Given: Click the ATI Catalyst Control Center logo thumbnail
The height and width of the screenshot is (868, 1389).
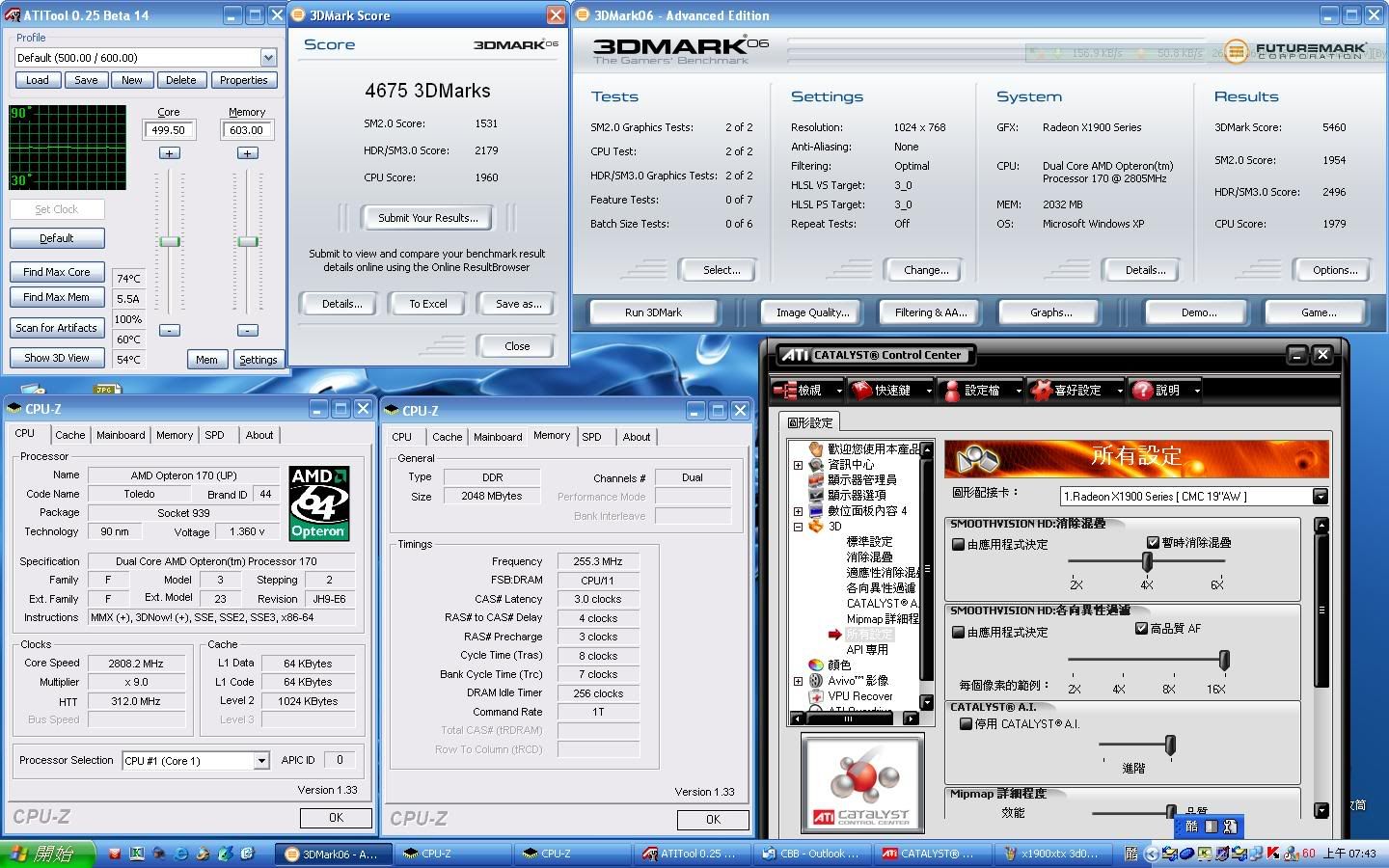Looking at the screenshot, I should [862, 782].
